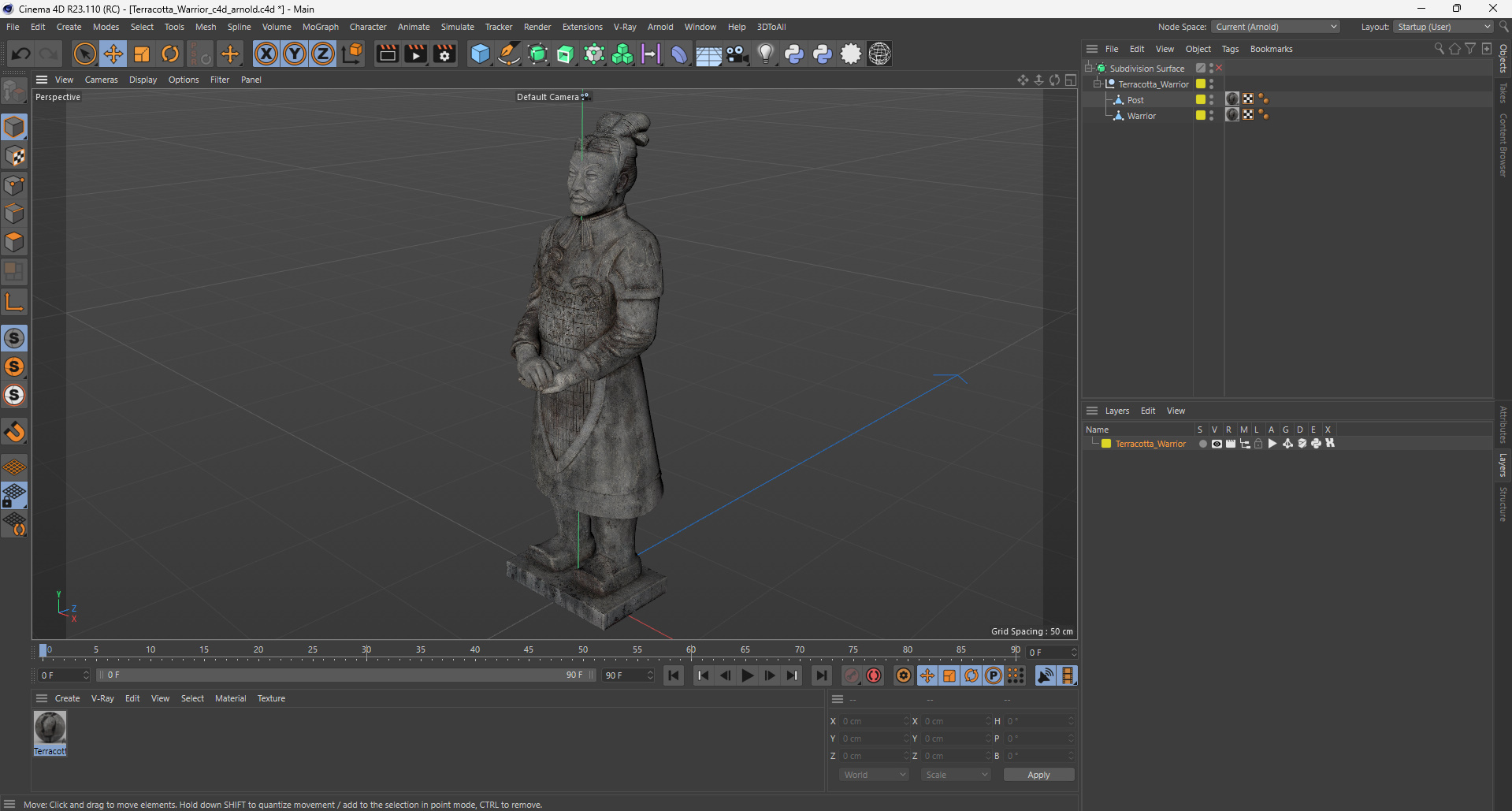Click Apply in coordinates panel
Screen dimensions: 1512x811
[1038, 775]
